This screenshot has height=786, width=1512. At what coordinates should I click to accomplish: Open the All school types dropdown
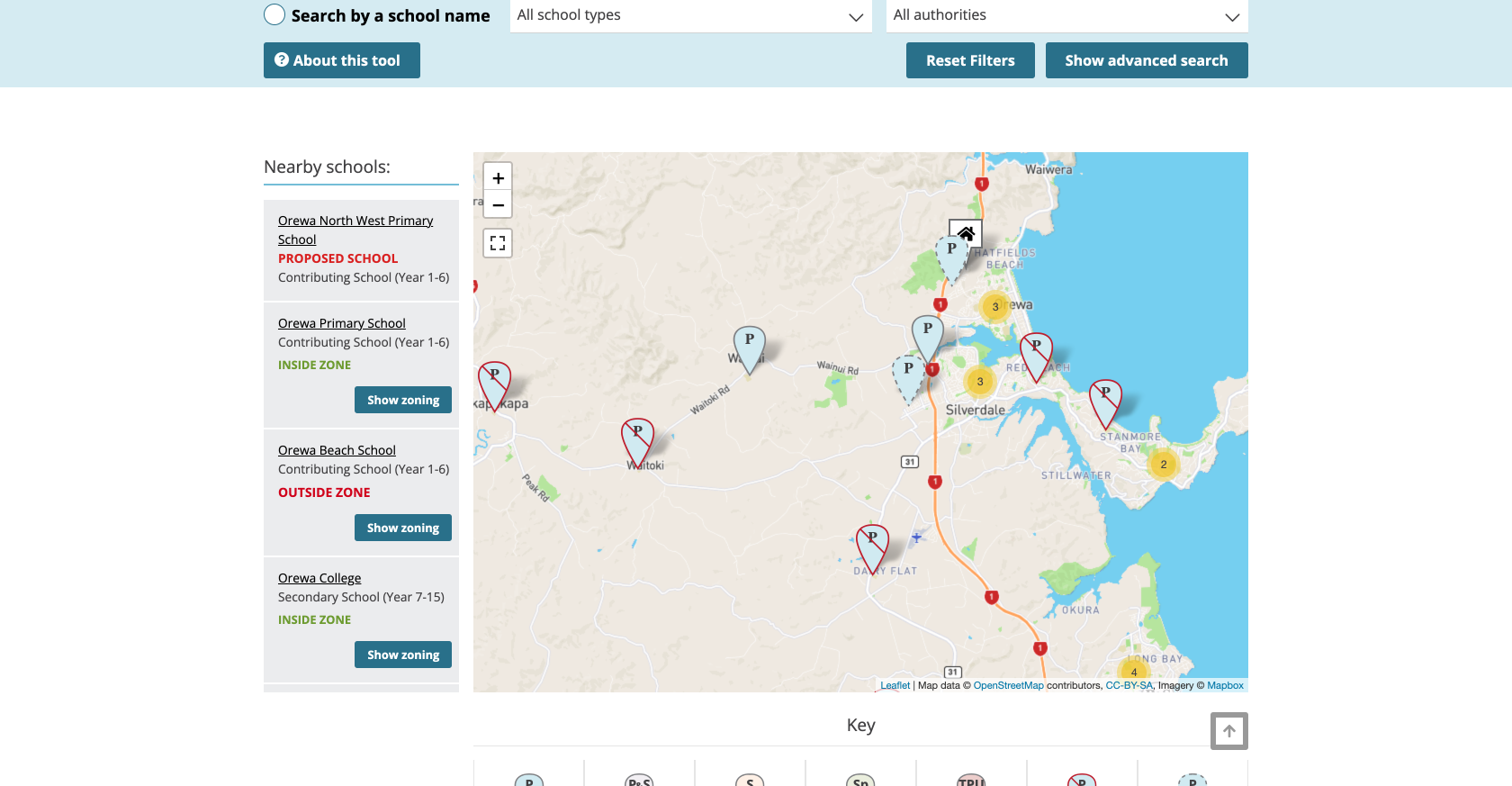click(690, 15)
